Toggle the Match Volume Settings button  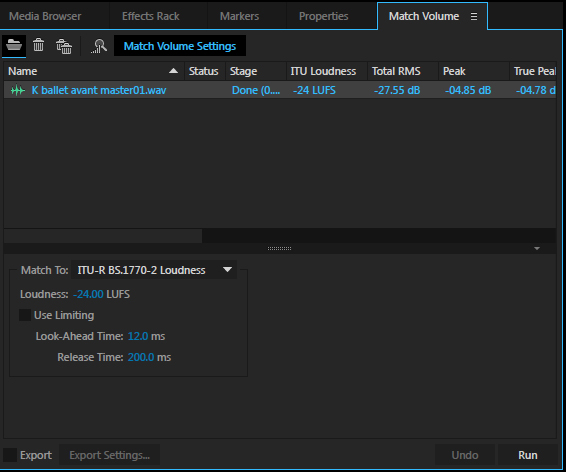click(180, 46)
